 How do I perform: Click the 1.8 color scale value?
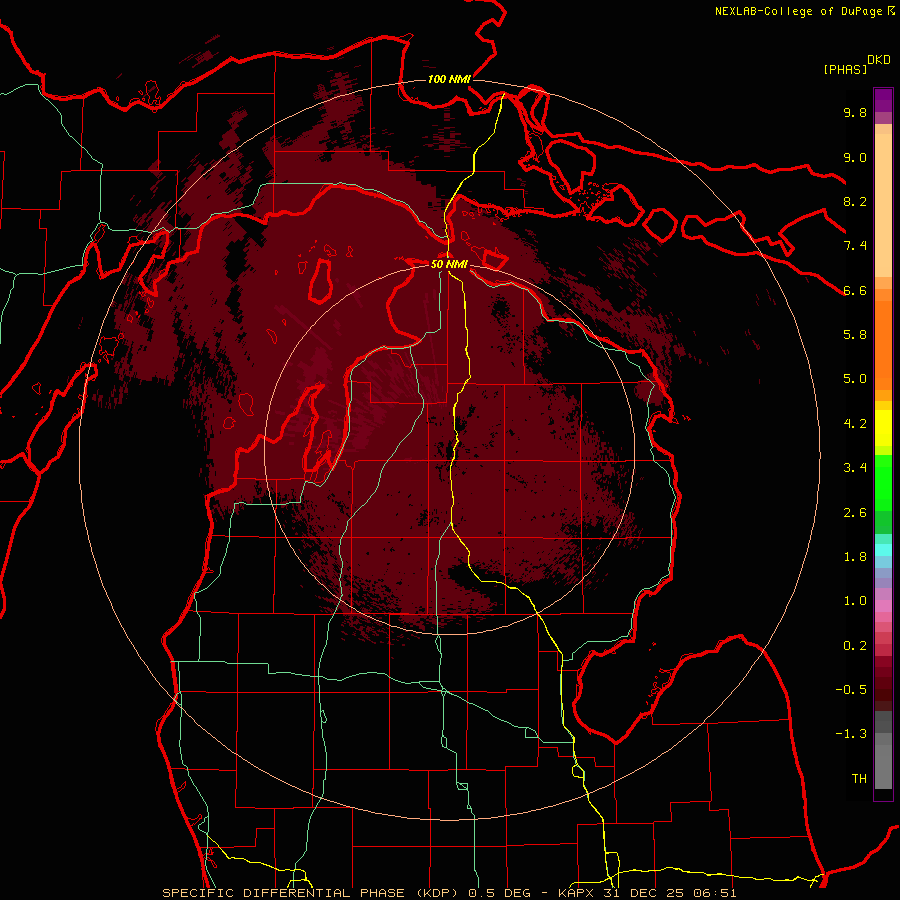pyautogui.click(x=855, y=557)
